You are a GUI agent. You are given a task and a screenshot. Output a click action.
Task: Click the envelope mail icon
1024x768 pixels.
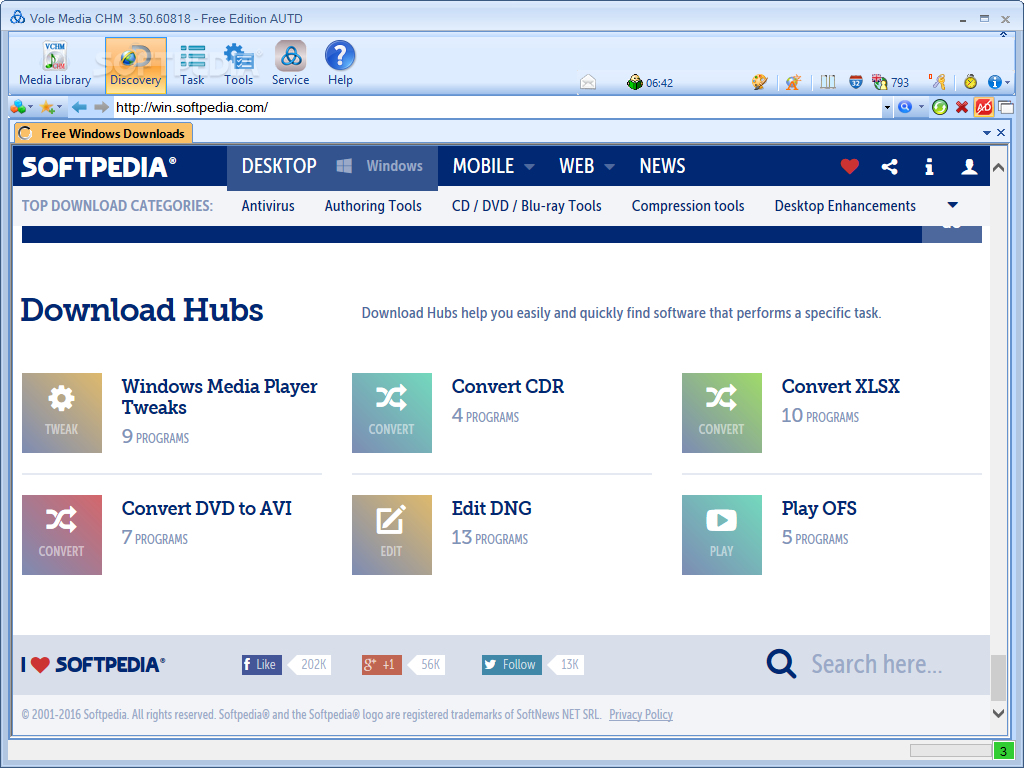[x=588, y=82]
